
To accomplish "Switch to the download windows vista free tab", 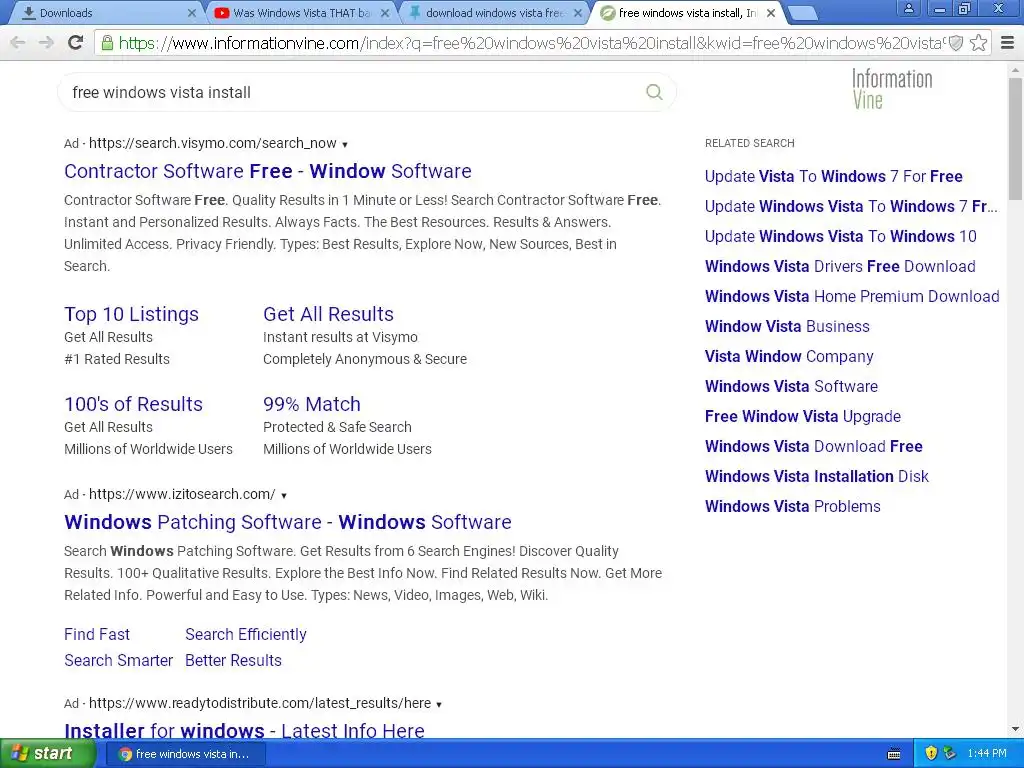I will [494, 13].
